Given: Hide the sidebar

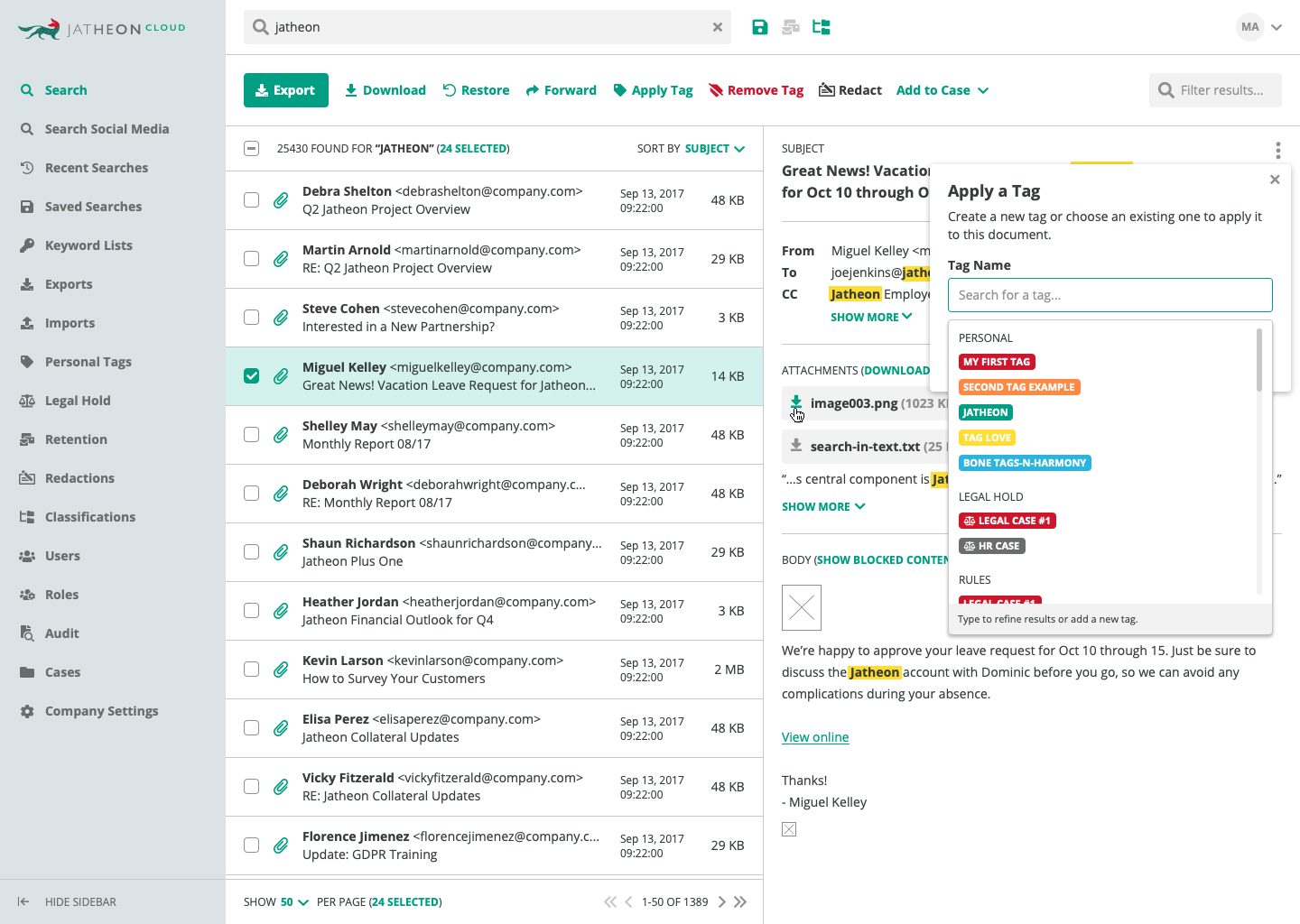Looking at the screenshot, I should click(67, 901).
